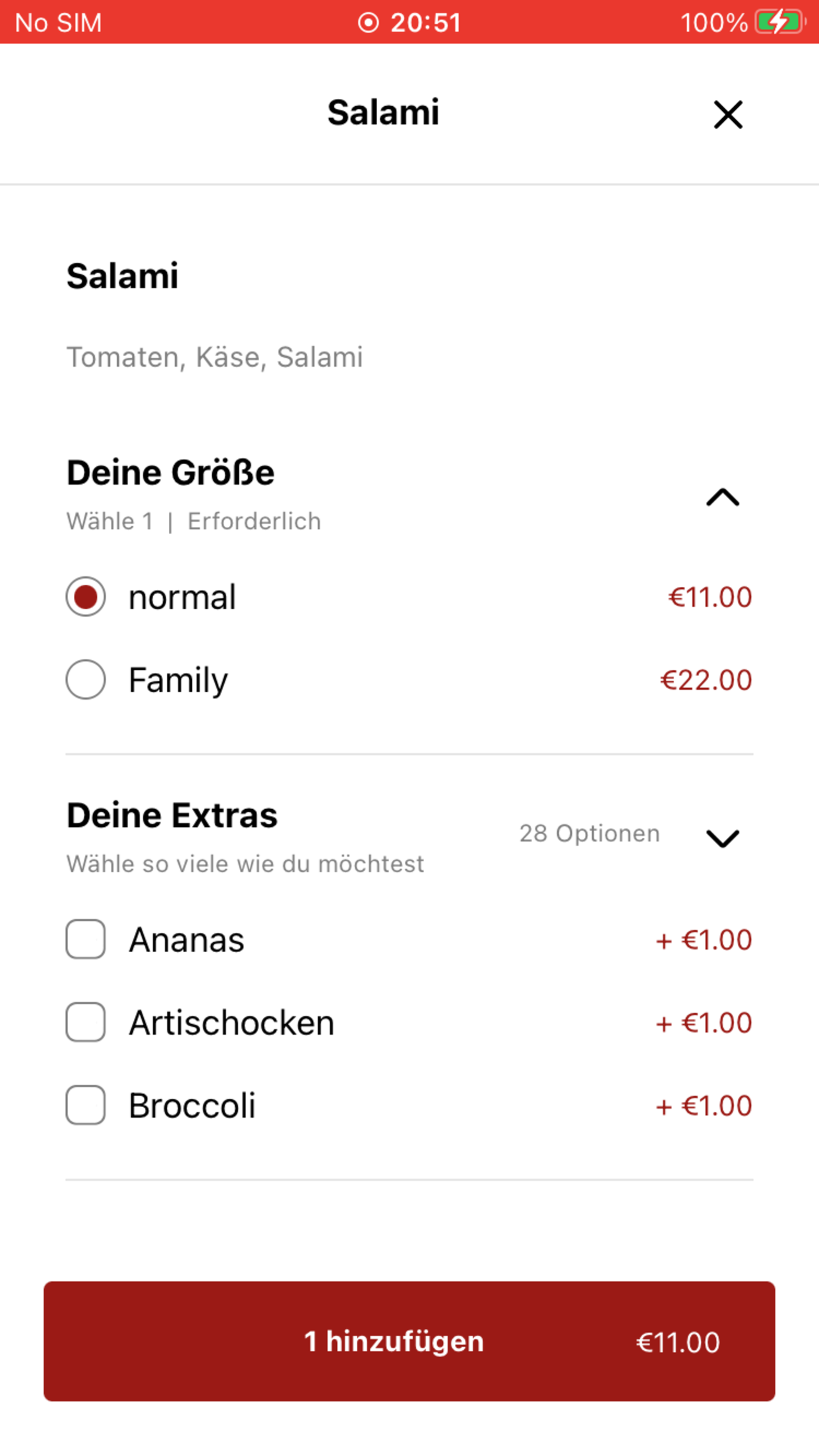Enable the Artischocken extra checkbox
The image size is (819, 1456).
pyautogui.click(x=86, y=1022)
